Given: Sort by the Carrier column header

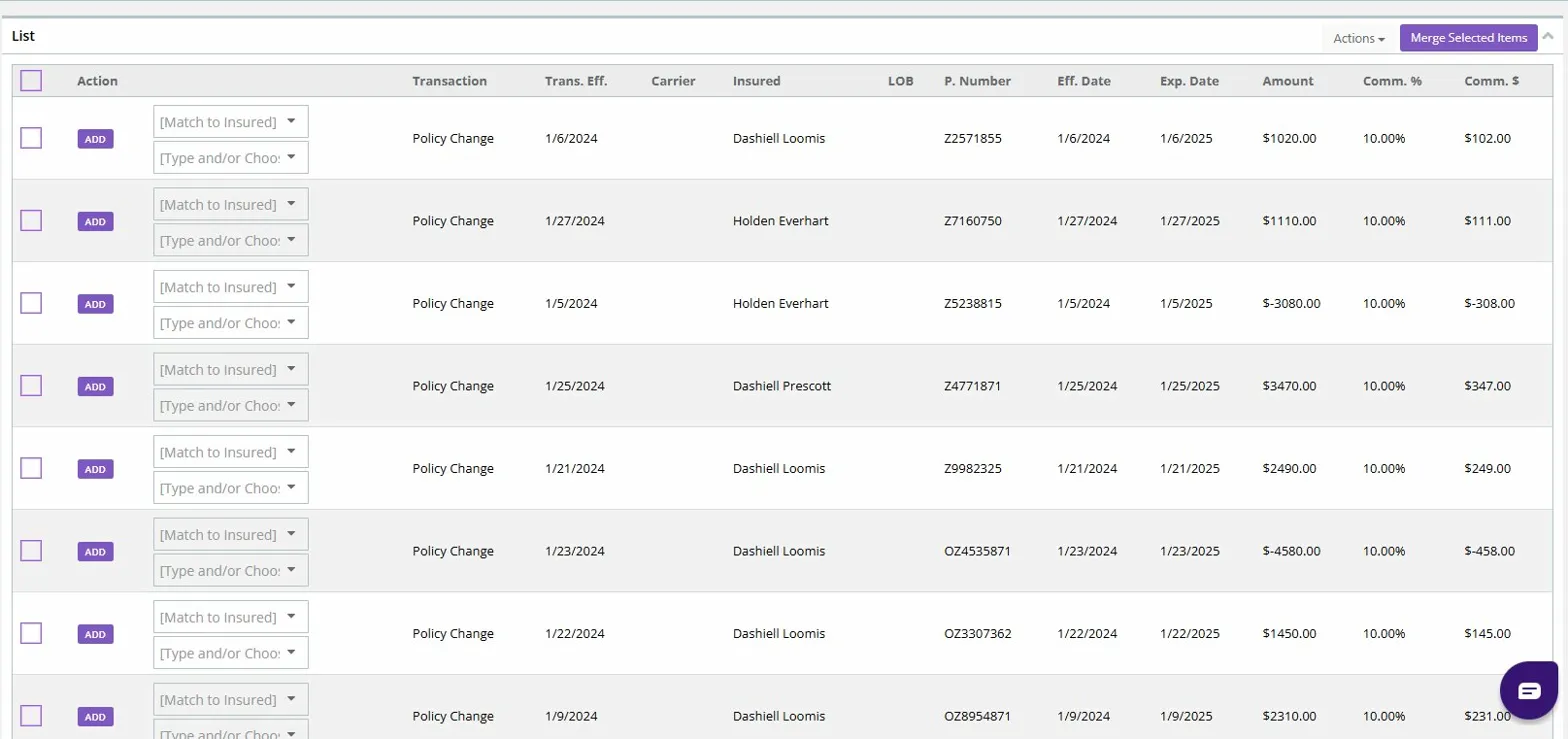Looking at the screenshot, I should tap(672, 81).
